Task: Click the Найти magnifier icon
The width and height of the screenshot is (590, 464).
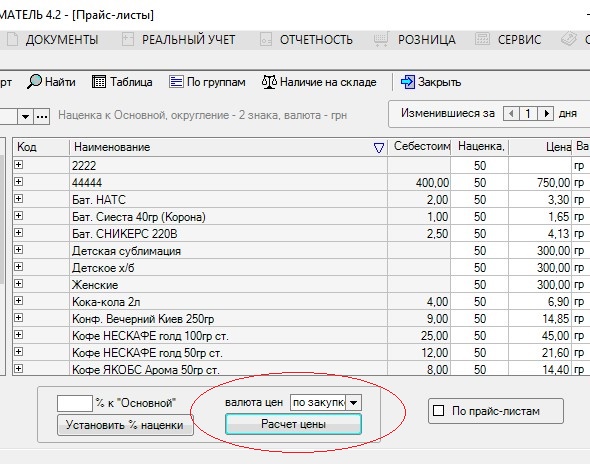Action: coord(34,81)
